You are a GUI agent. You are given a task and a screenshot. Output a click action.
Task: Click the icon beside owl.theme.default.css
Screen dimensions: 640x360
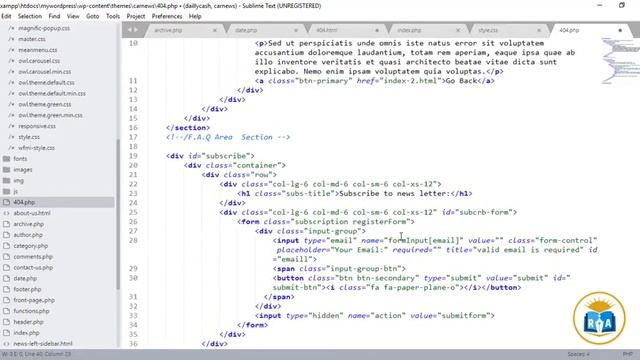coord(11,82)
